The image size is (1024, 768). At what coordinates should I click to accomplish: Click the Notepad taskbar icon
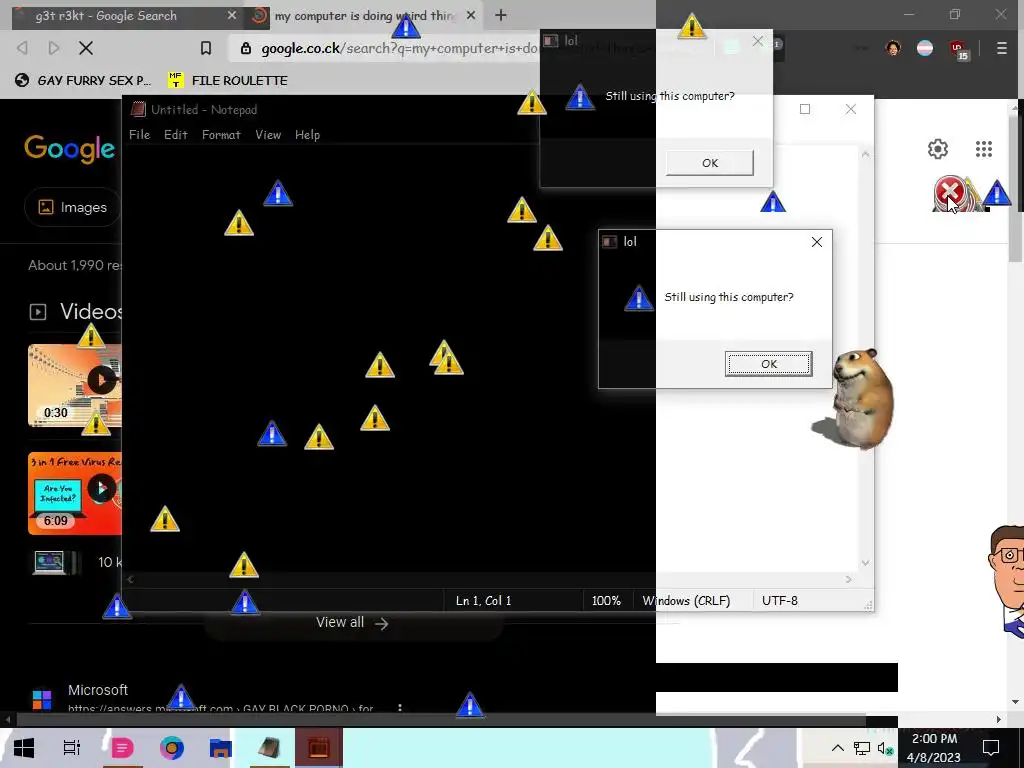click(x=269, y=748)
